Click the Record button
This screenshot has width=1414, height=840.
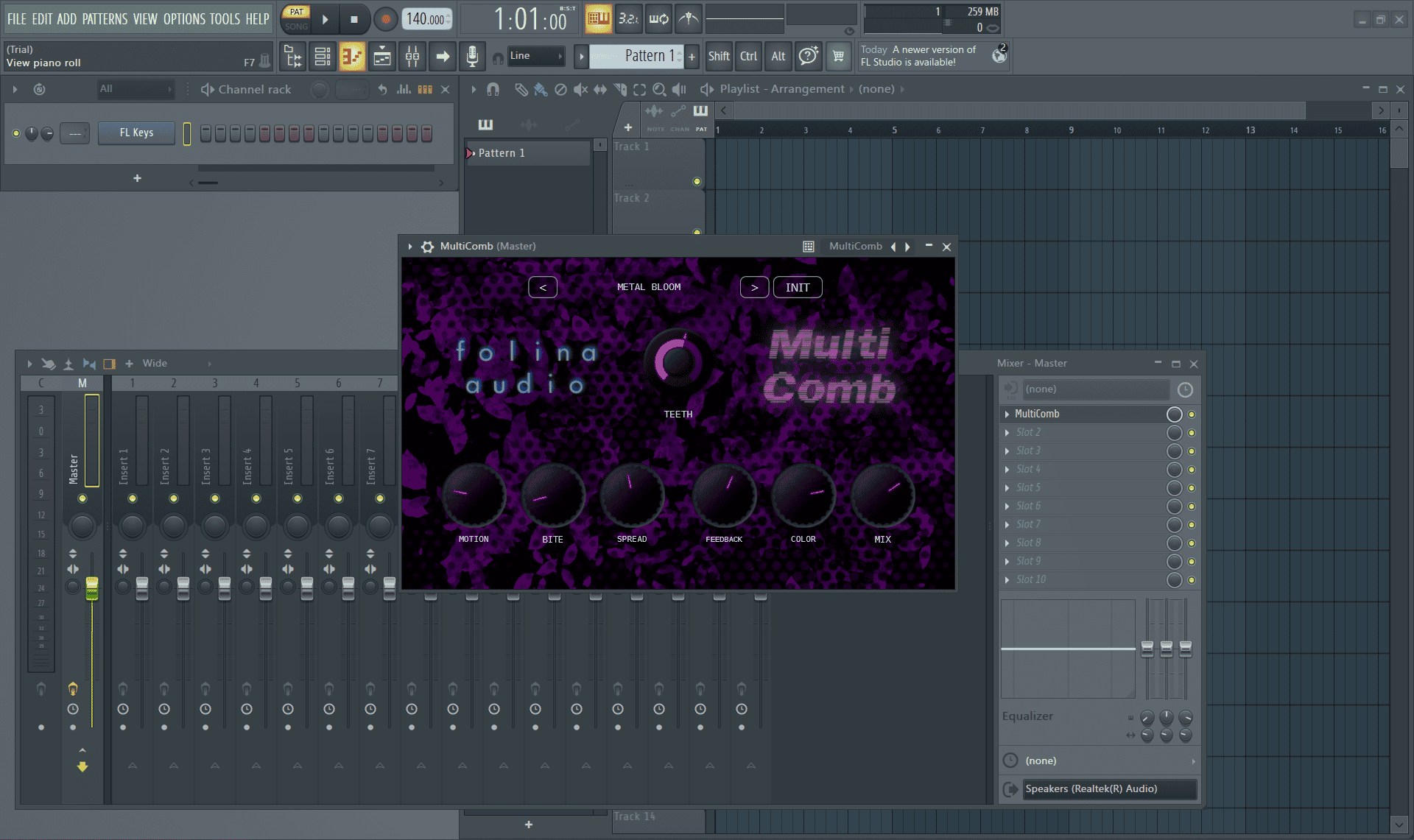pos(385,20)
